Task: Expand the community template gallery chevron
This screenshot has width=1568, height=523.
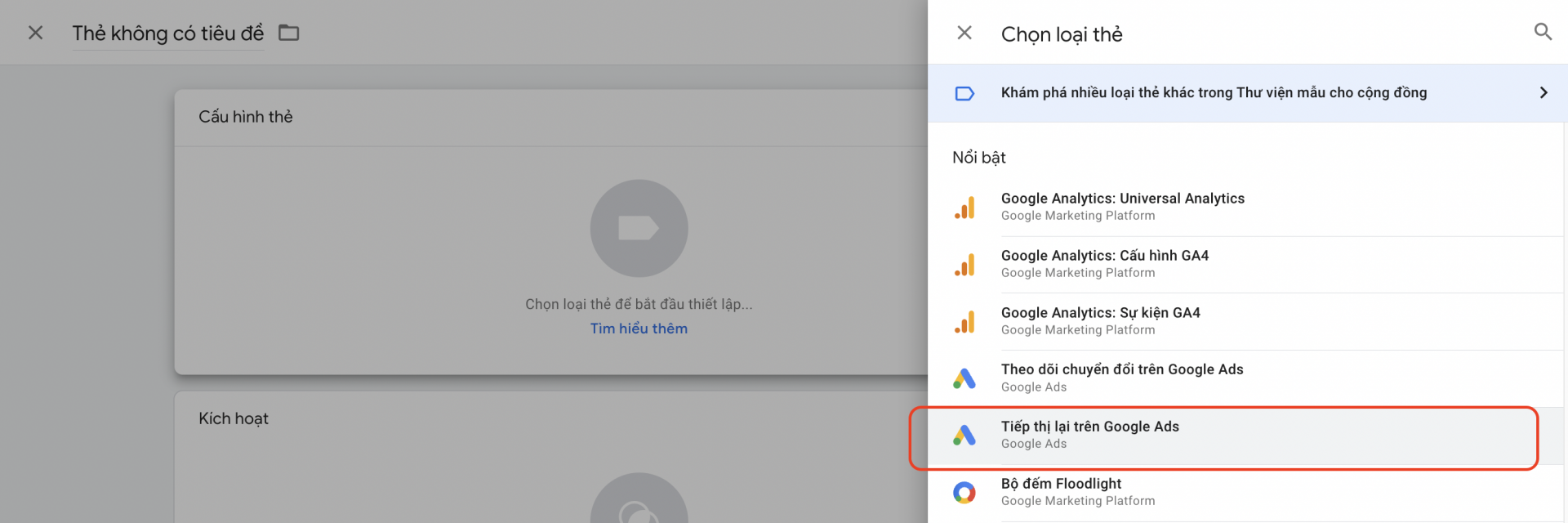Action: click(x=1543, y=93)
